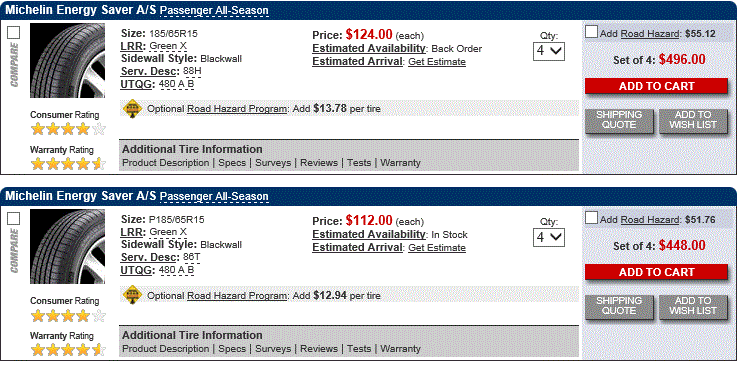Open Qty dropdown for the In Stock tire
This screenshot has height=367, width=740.
click(549, 237)
